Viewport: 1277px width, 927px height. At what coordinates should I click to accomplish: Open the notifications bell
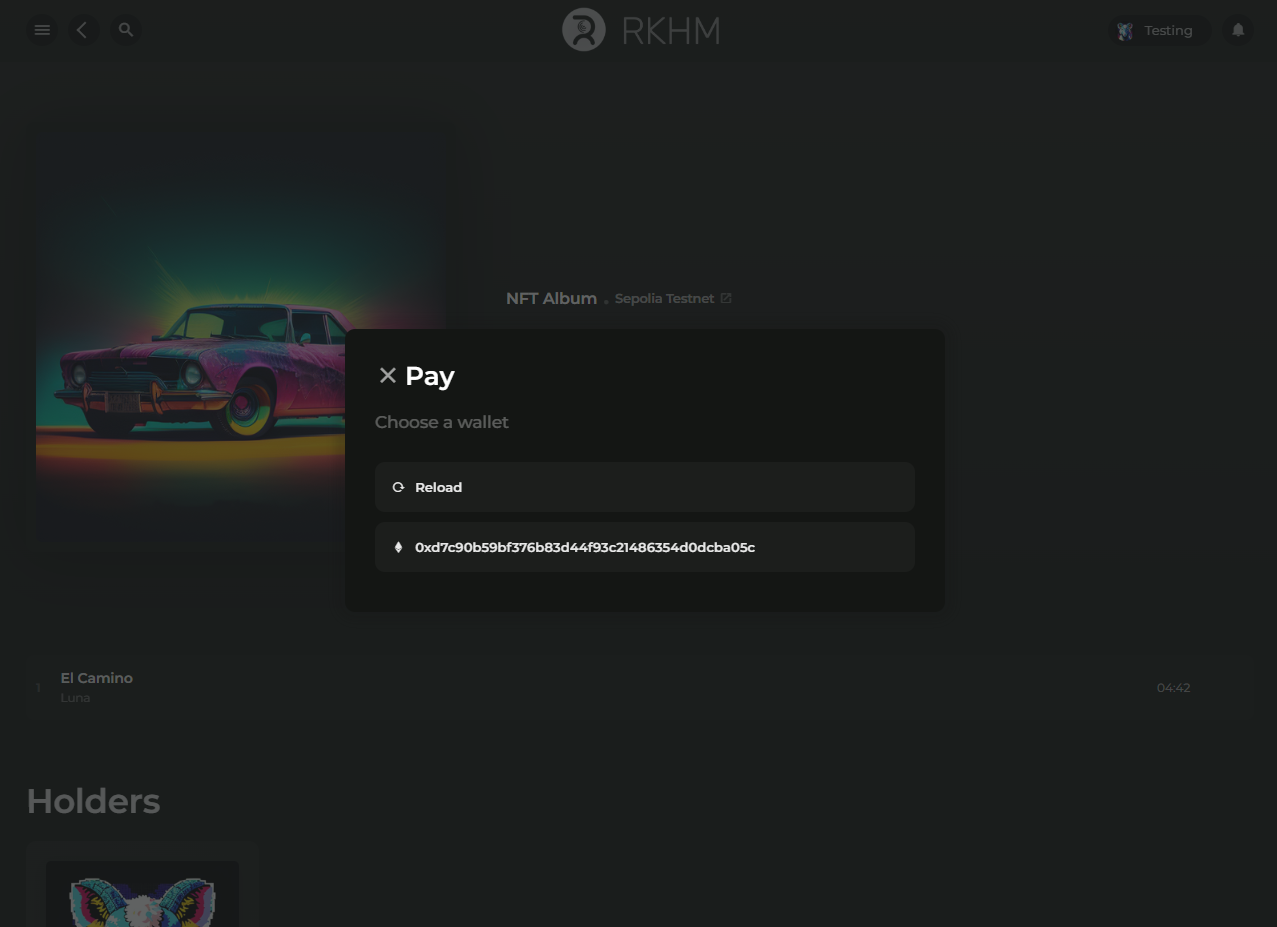1237,29
